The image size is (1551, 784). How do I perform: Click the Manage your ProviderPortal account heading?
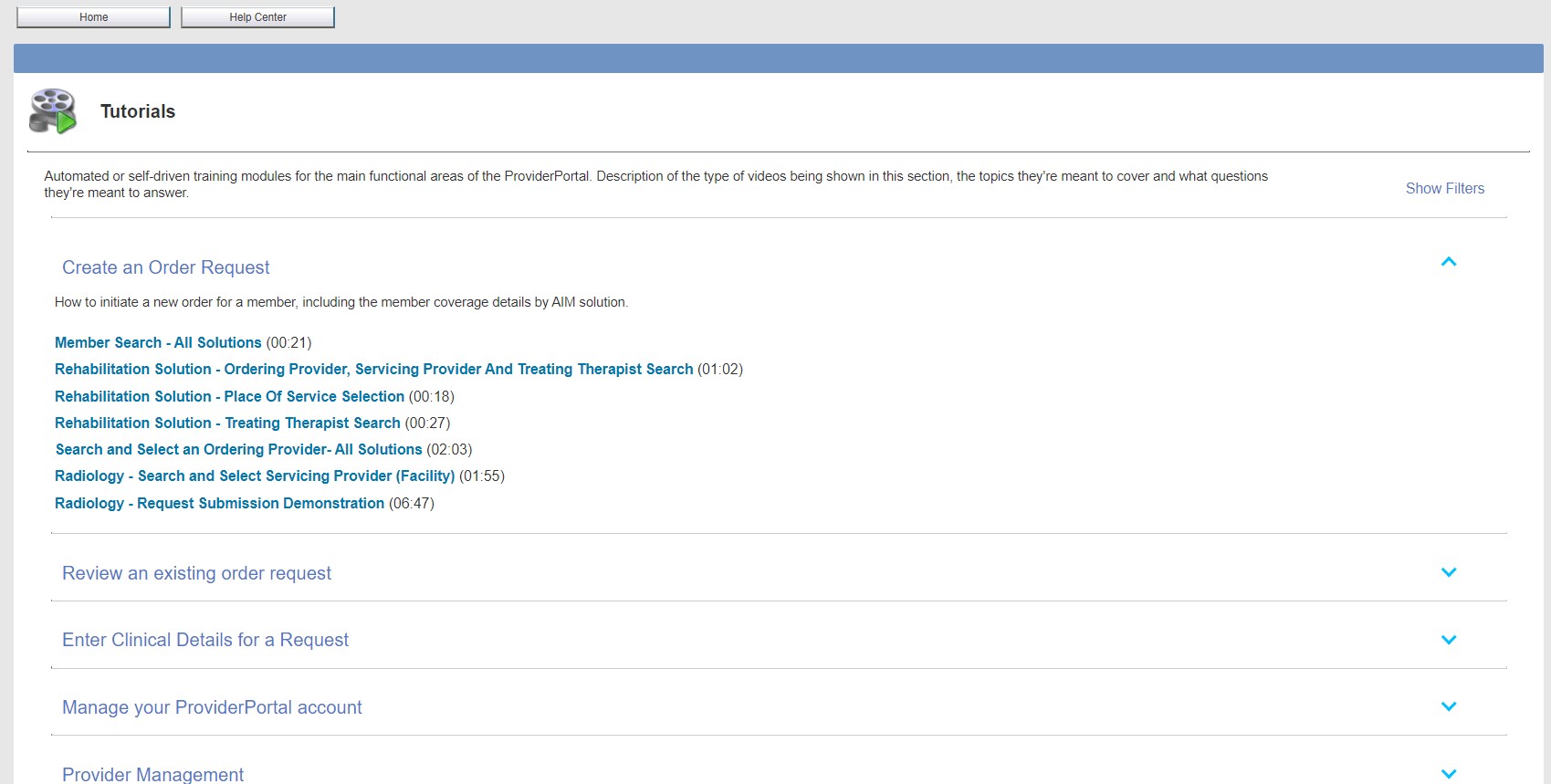coord(212,707)
